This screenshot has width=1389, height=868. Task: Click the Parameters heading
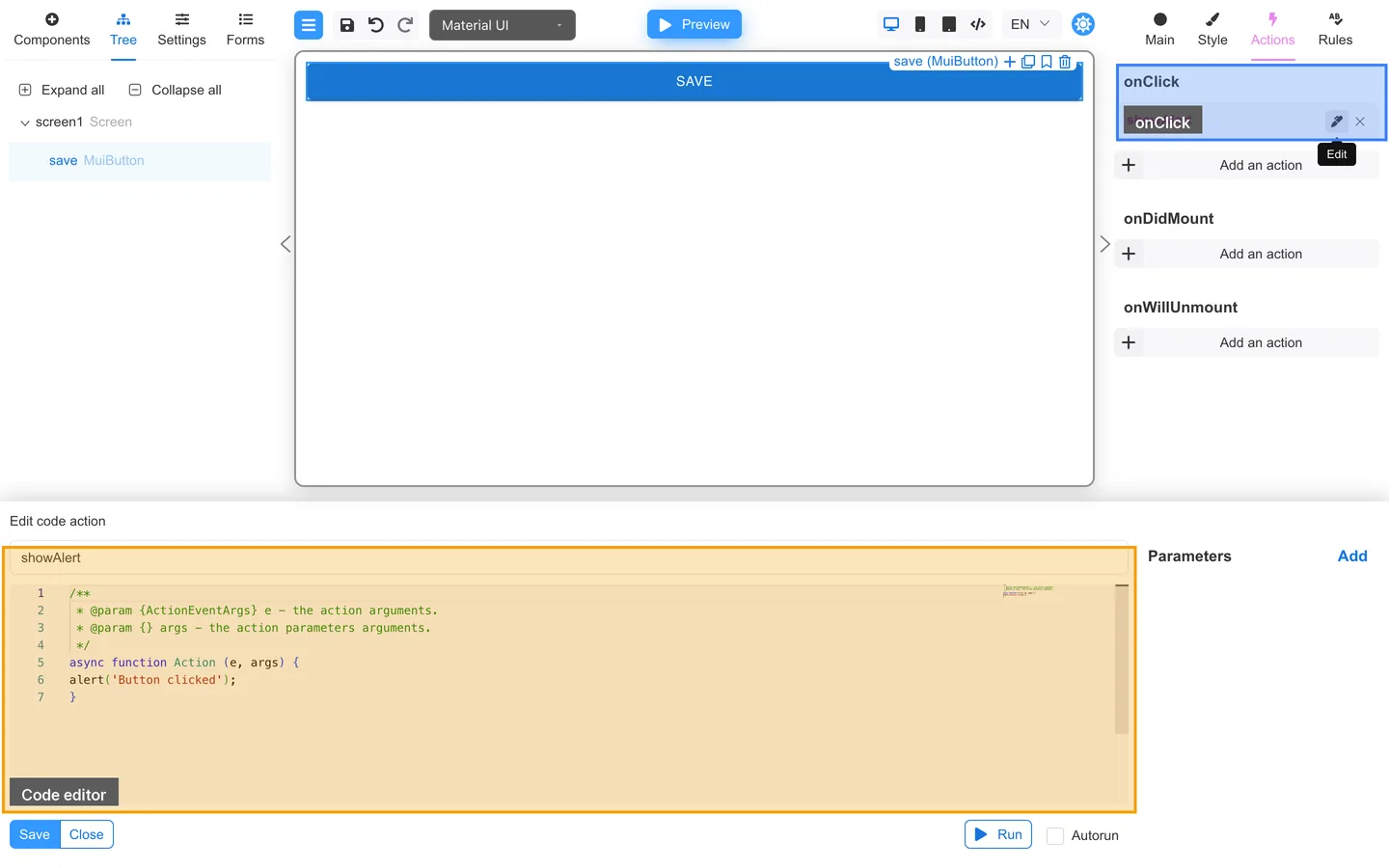(x=1189, y=556)
